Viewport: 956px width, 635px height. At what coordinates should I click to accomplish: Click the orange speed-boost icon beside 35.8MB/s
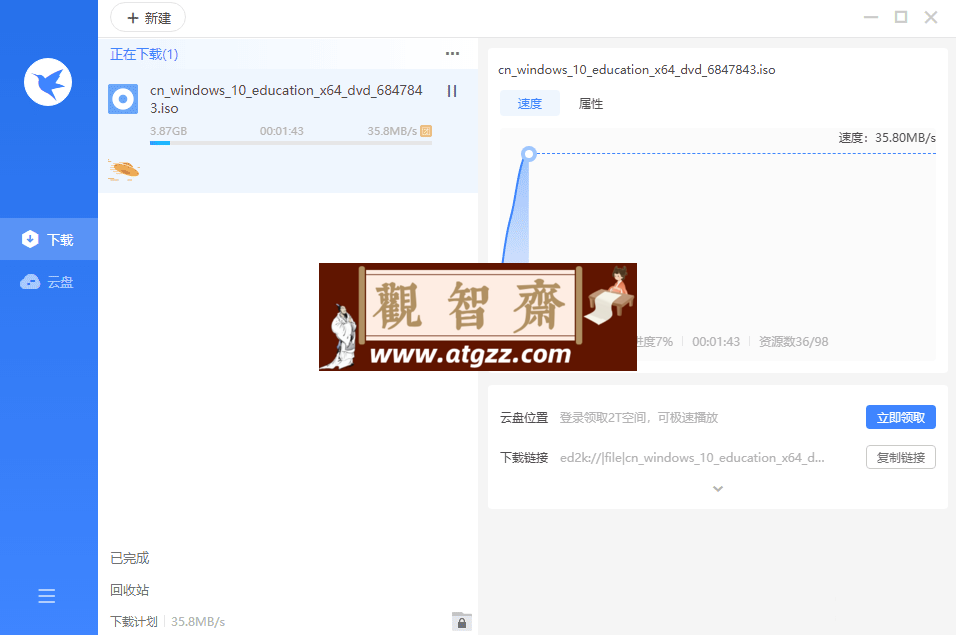[x=426, y=130]
